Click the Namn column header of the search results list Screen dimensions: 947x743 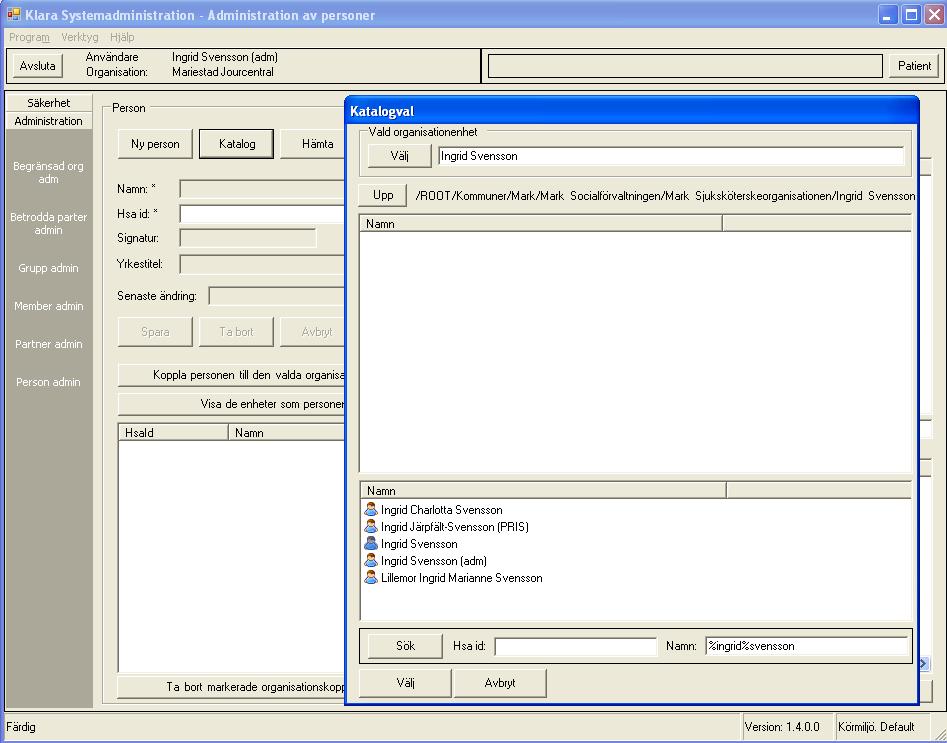tap(544, 491)
